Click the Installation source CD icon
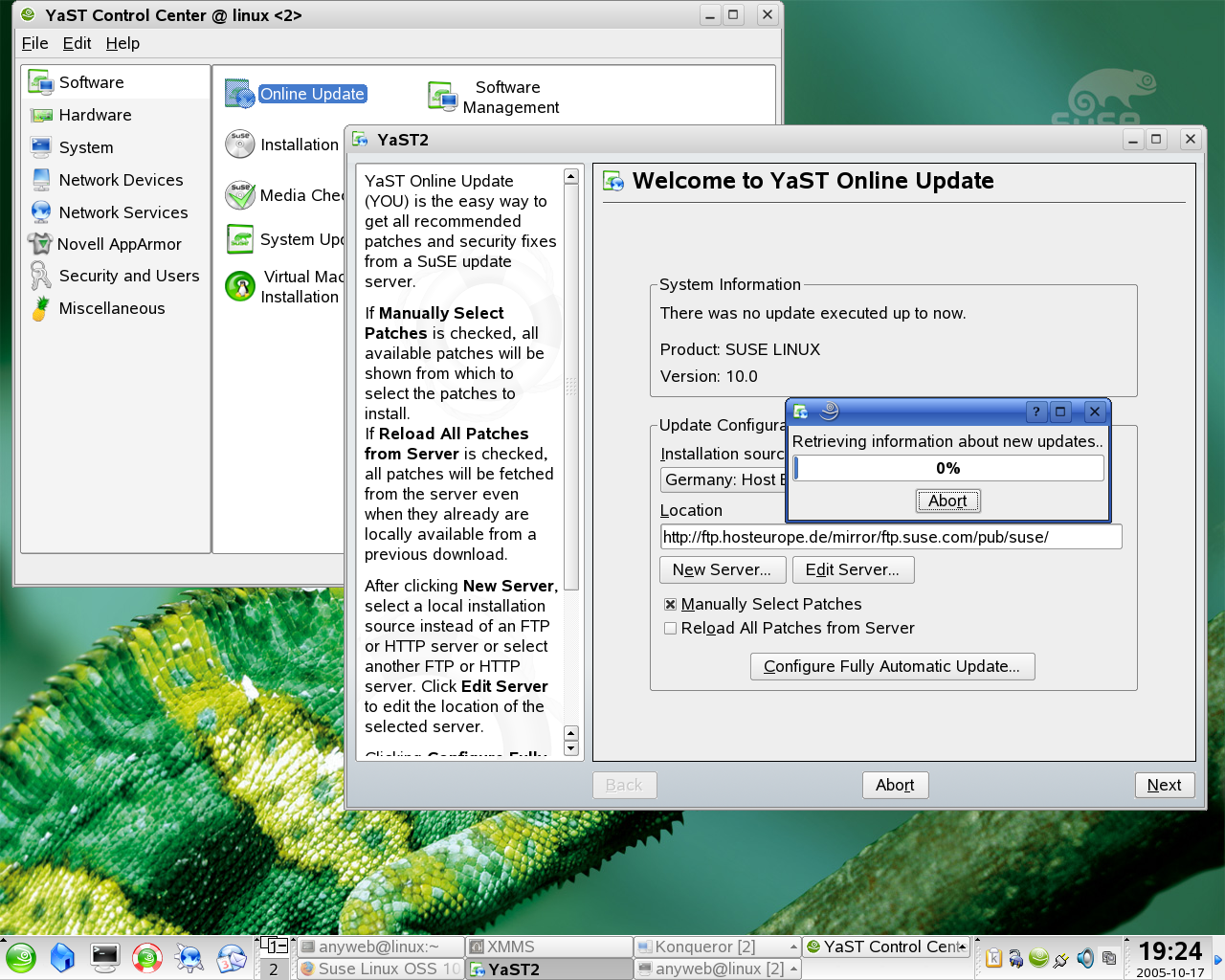Viewport: 1225px width, 980px height. click(x=239, y=144)
